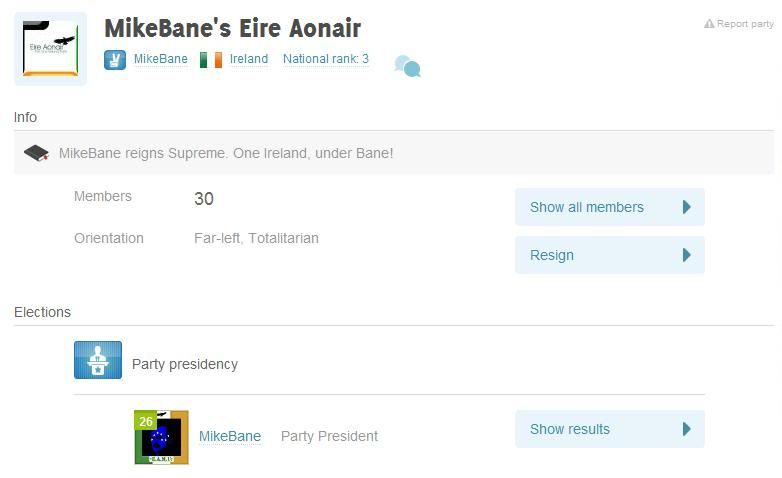
Task: Click the Report party link
Action: click(x=745, y=23)
